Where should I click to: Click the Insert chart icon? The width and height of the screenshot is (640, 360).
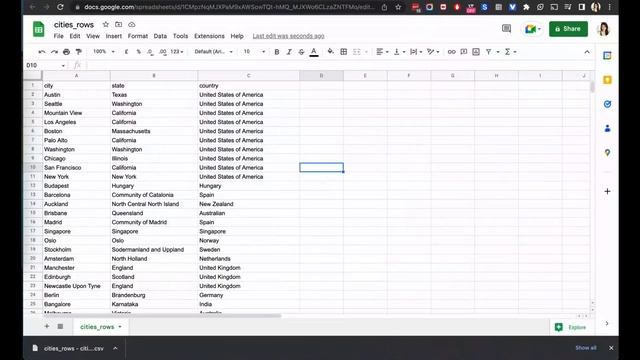pyautogui.click(x=476, y=52)
